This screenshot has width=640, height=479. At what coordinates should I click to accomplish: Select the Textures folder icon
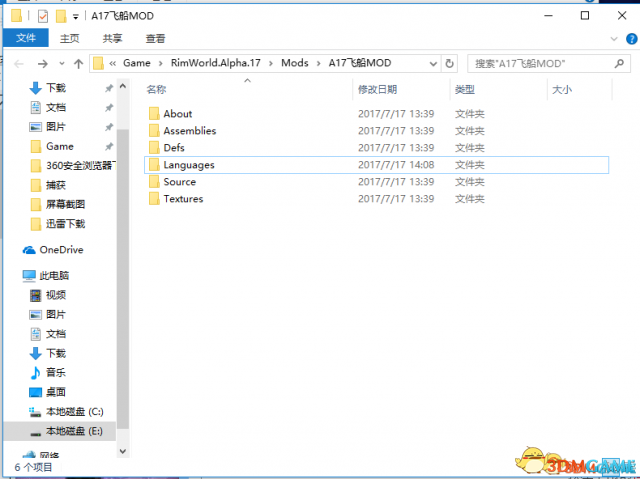click(x=154, y=198)
